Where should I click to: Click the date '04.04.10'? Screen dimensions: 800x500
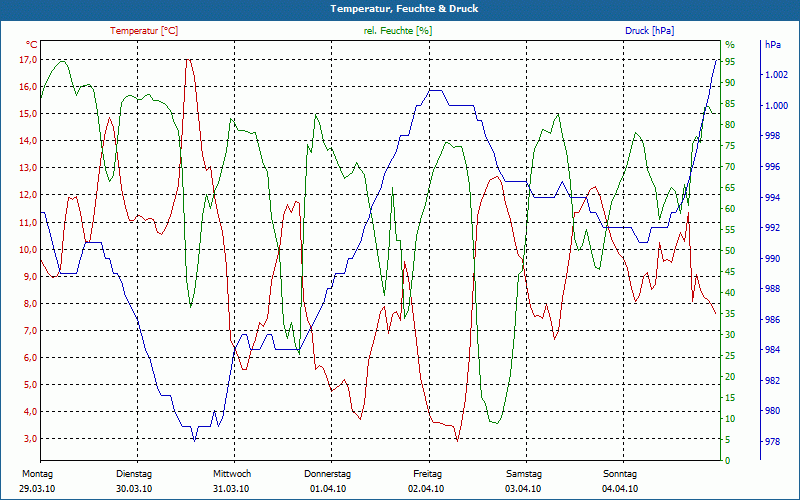[620, 489]
